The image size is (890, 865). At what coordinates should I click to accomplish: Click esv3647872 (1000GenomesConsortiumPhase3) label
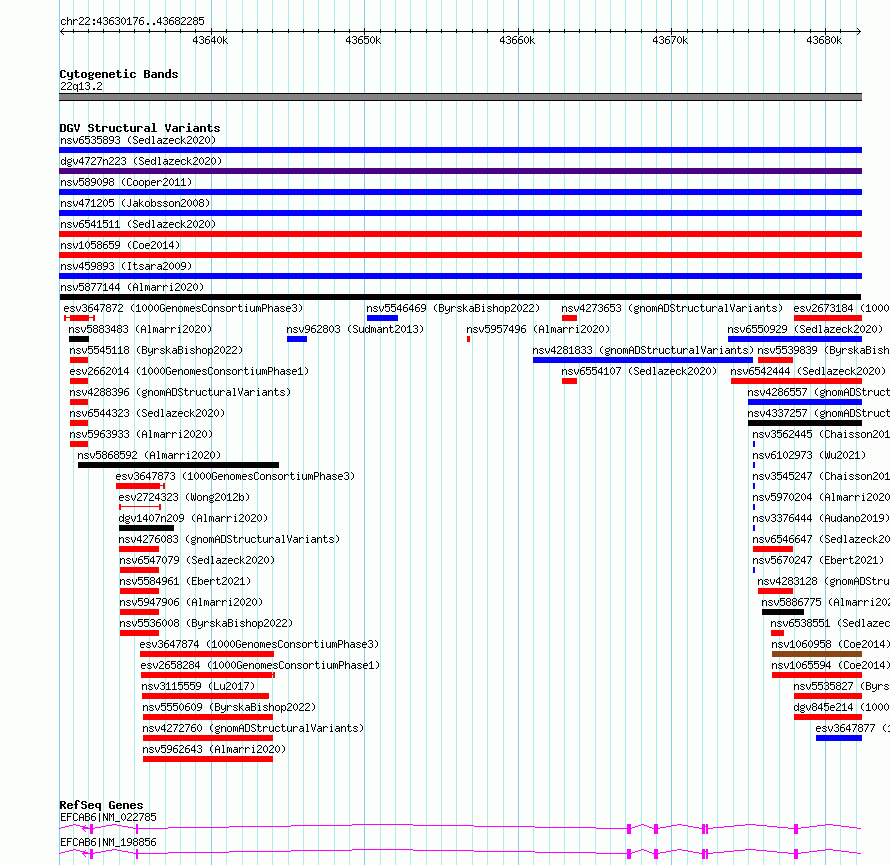[183, 308]
